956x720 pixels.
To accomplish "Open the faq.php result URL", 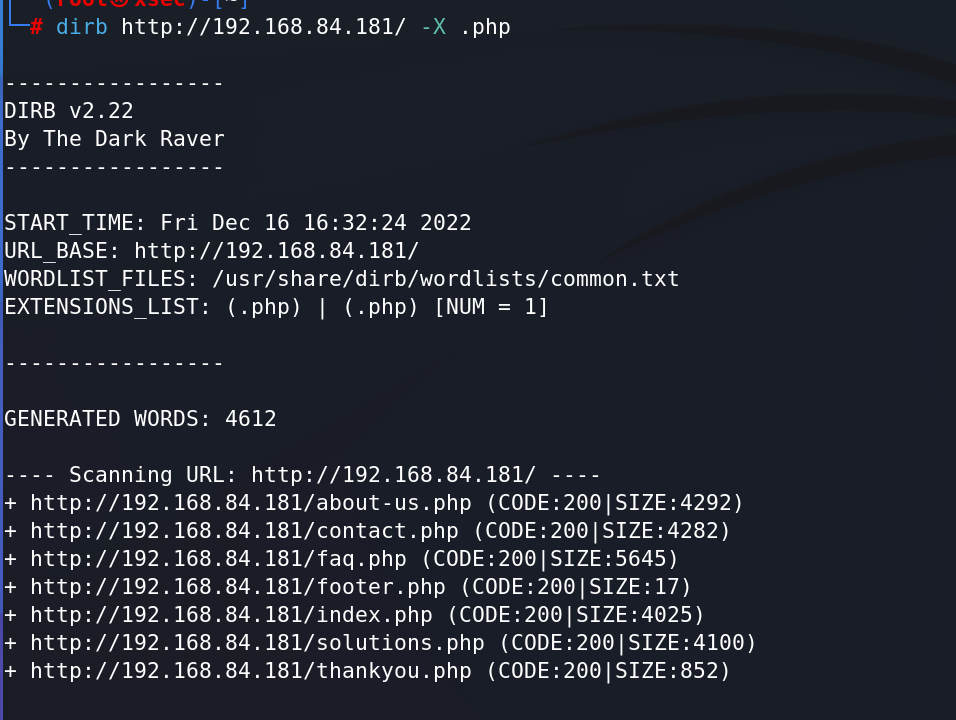I will pyautogui.click(x=218, y=559).
